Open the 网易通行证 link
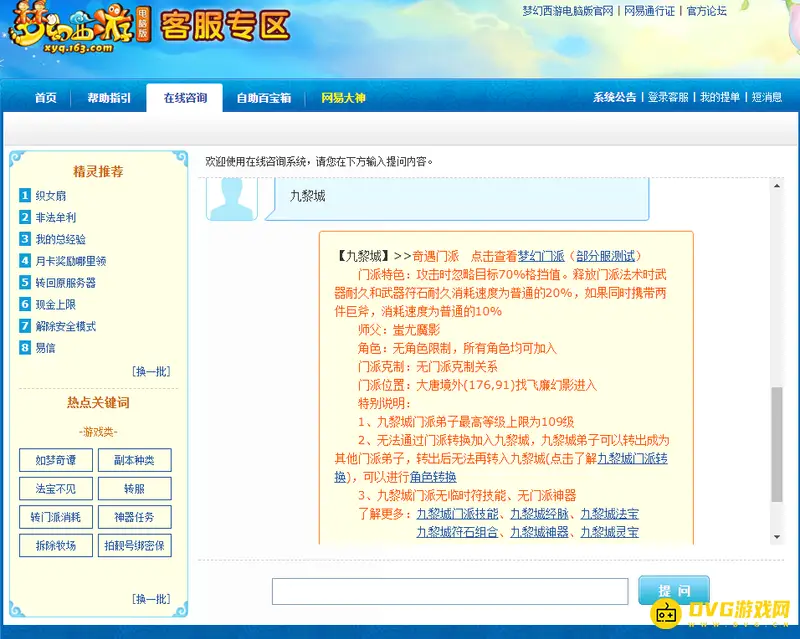Screen dimensions: 800x639 649,11
